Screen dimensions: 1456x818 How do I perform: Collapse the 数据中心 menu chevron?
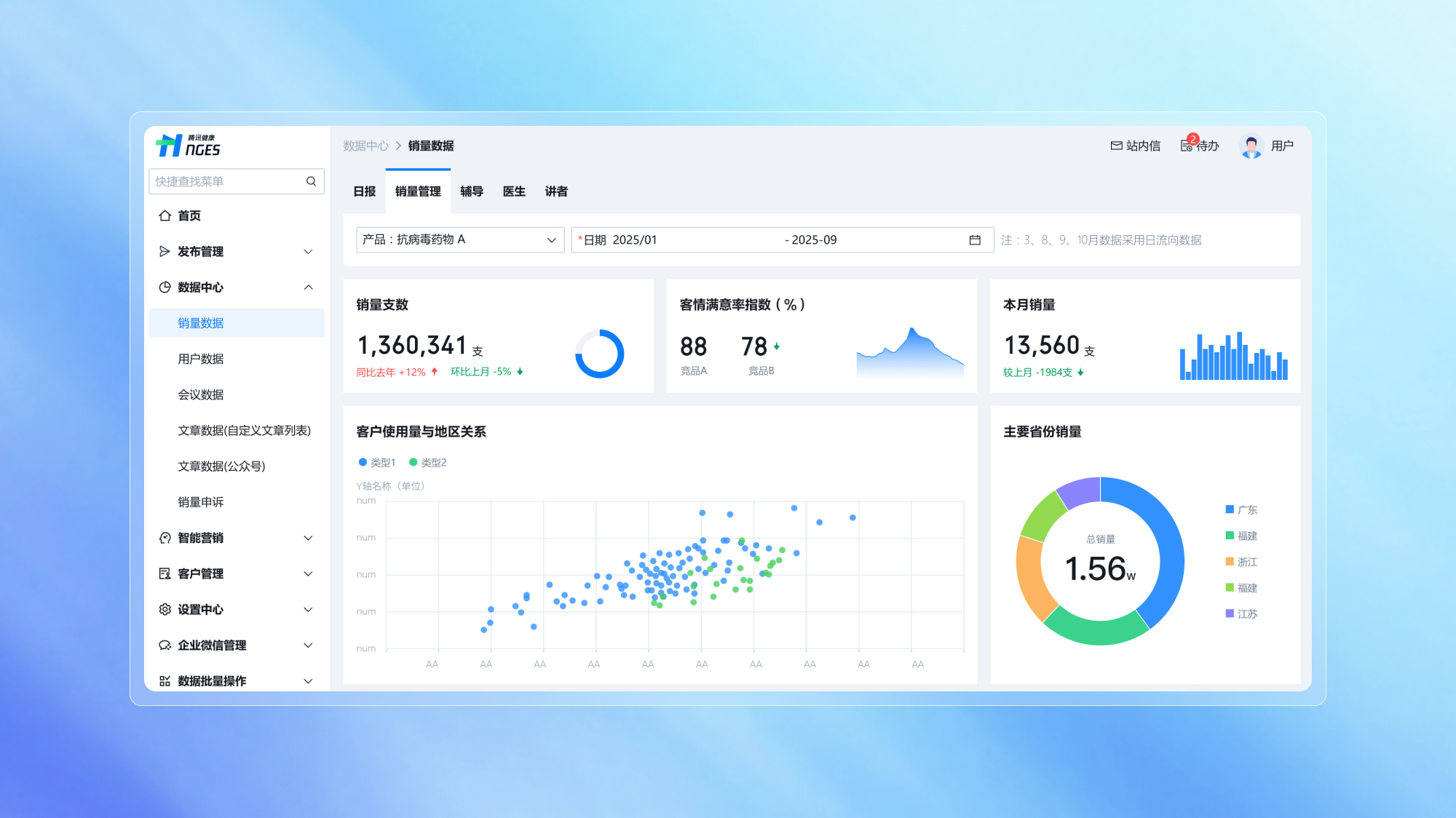pyautogui.click(x=308, y=287)
